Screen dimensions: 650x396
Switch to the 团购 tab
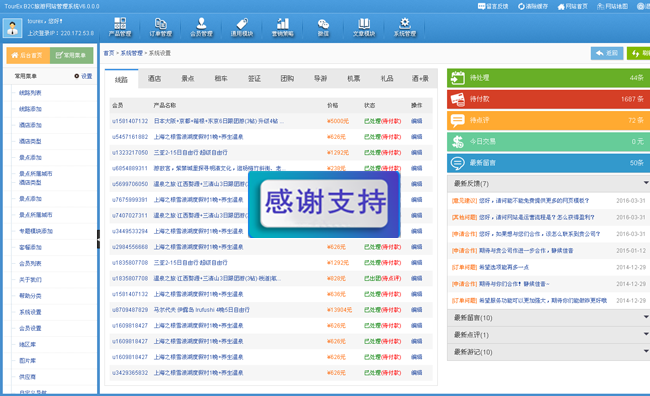pos(287,78)
